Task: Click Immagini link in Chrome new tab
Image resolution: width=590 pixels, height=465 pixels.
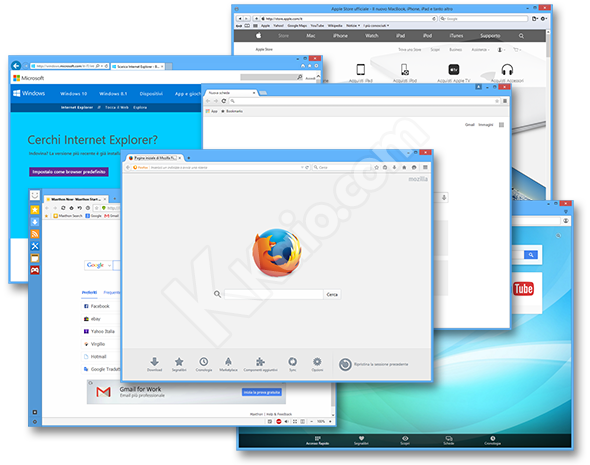Action: tap(485, 125)
